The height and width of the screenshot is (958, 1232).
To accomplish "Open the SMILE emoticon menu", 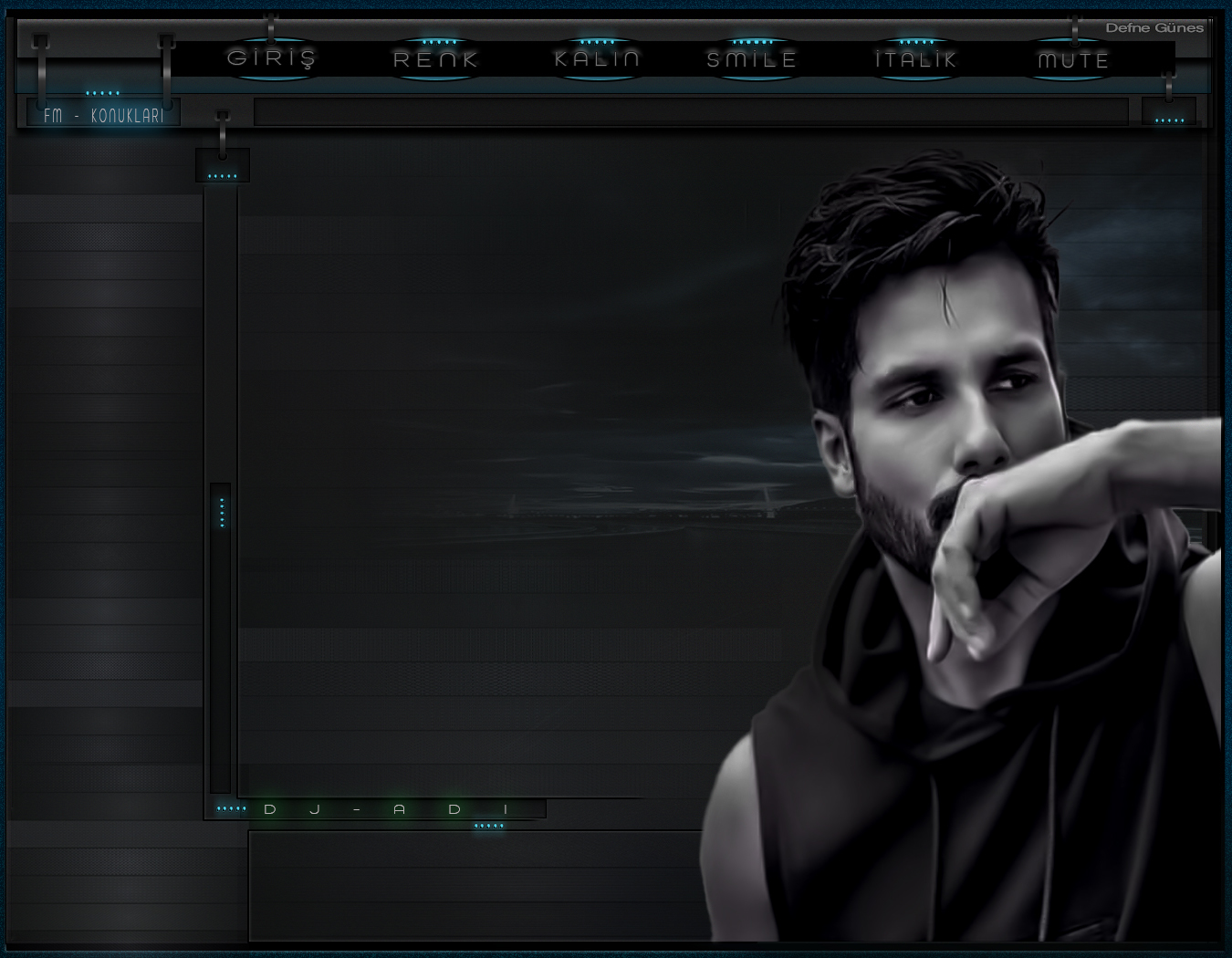I will click(x=752, y=59).
